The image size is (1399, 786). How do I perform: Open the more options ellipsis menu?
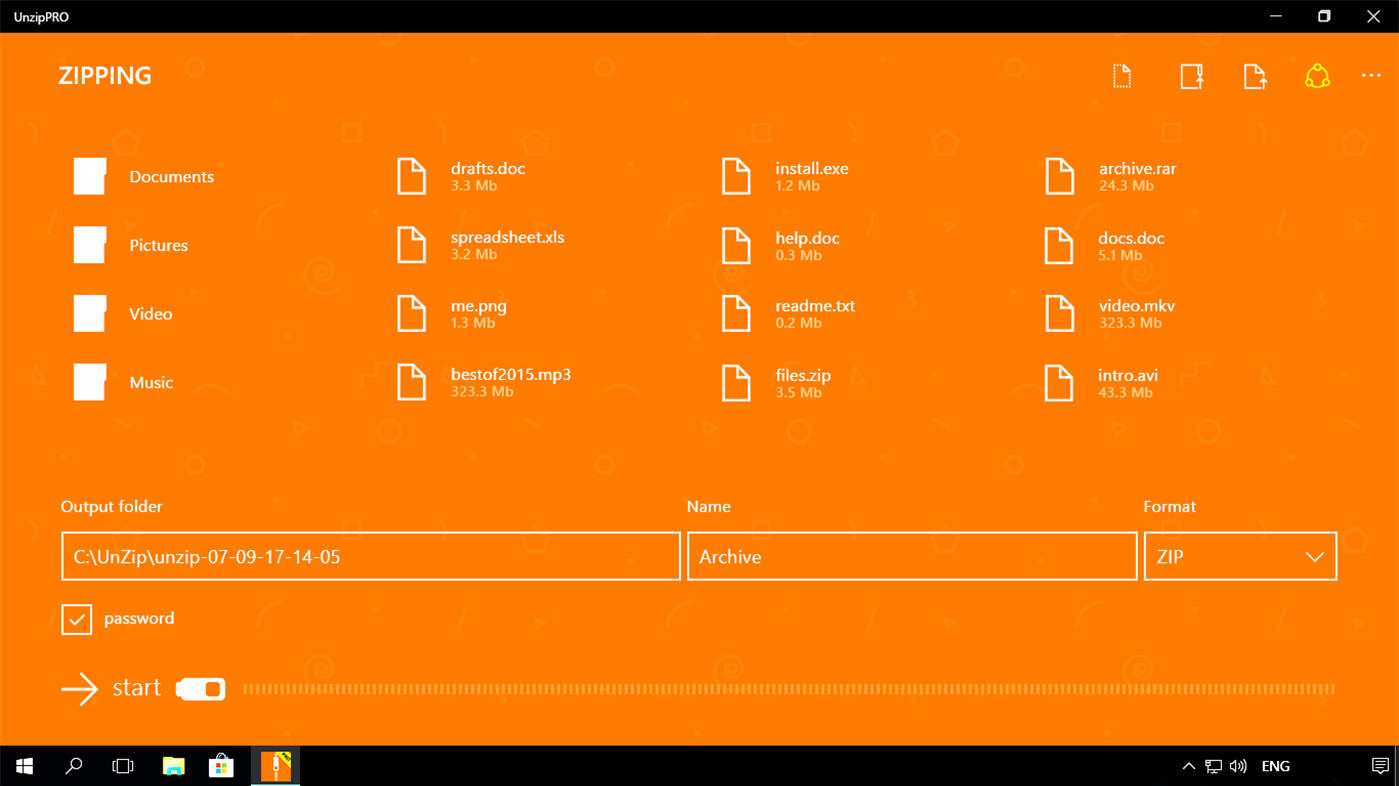click(1373, 75)
